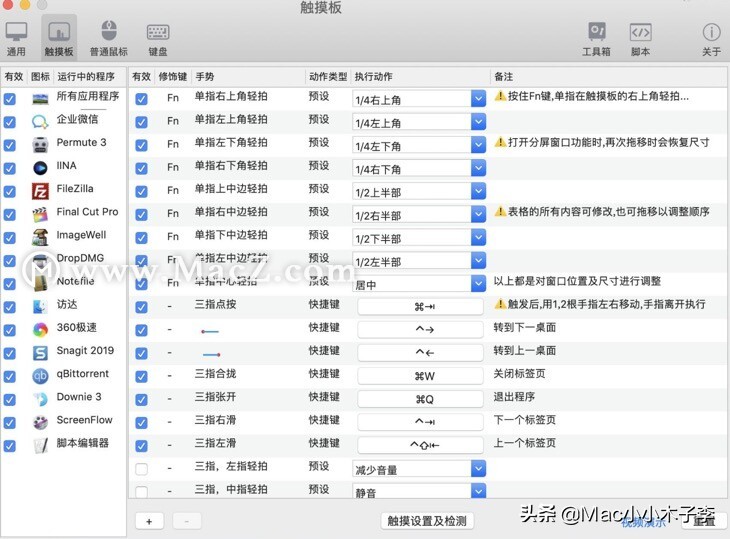Screen dimensions: 730x539
Task: Select the 退出程序 note cell
Action: coord(514,397)
